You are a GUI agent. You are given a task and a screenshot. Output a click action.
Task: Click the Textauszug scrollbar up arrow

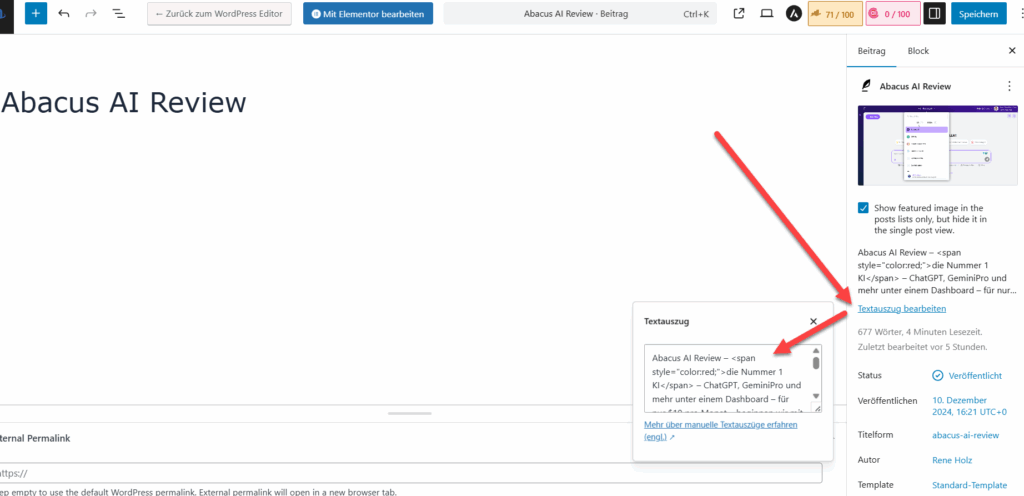pyautogui.click(x=816, y=350)
